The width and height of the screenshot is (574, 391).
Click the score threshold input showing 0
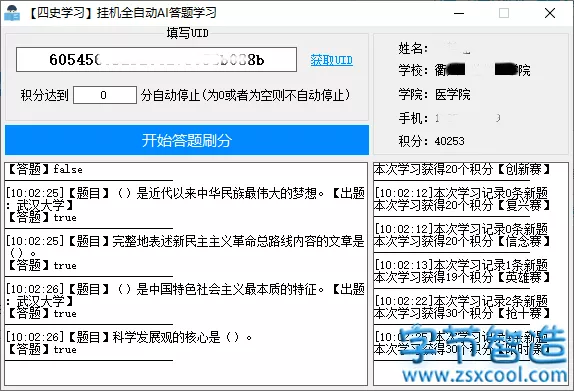point(105,95)
